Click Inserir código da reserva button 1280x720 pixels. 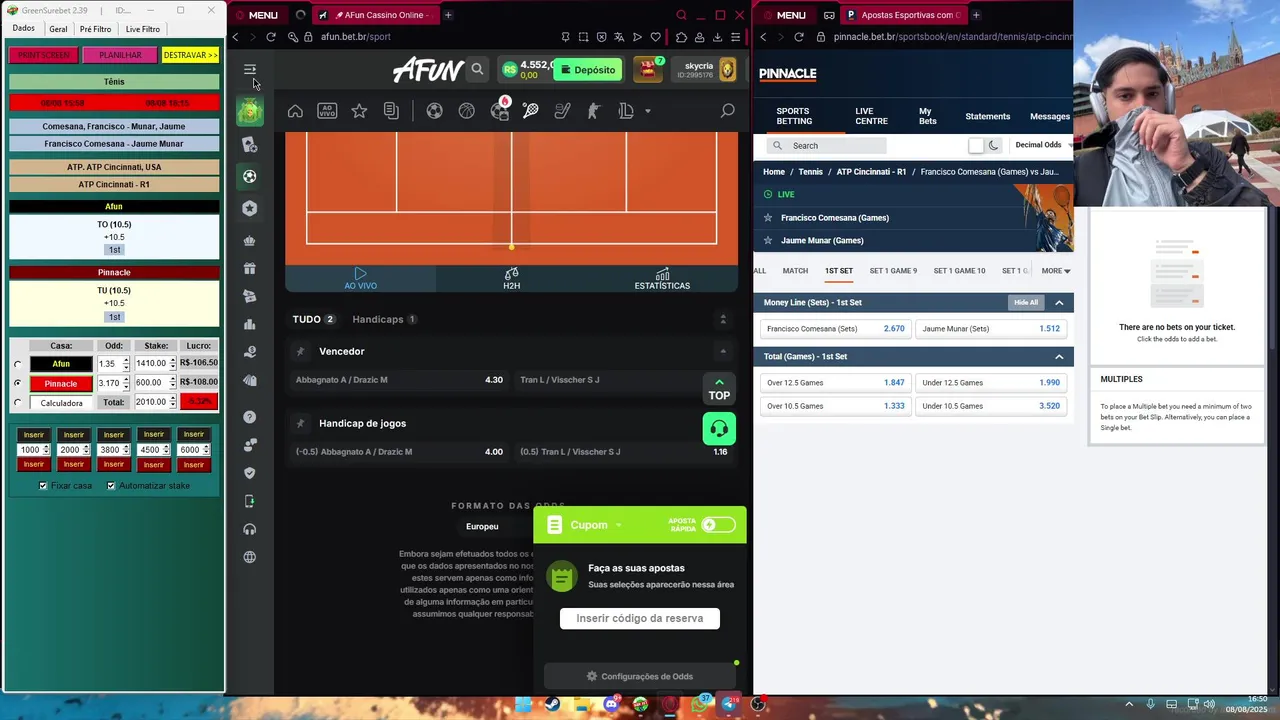[640, 618]
